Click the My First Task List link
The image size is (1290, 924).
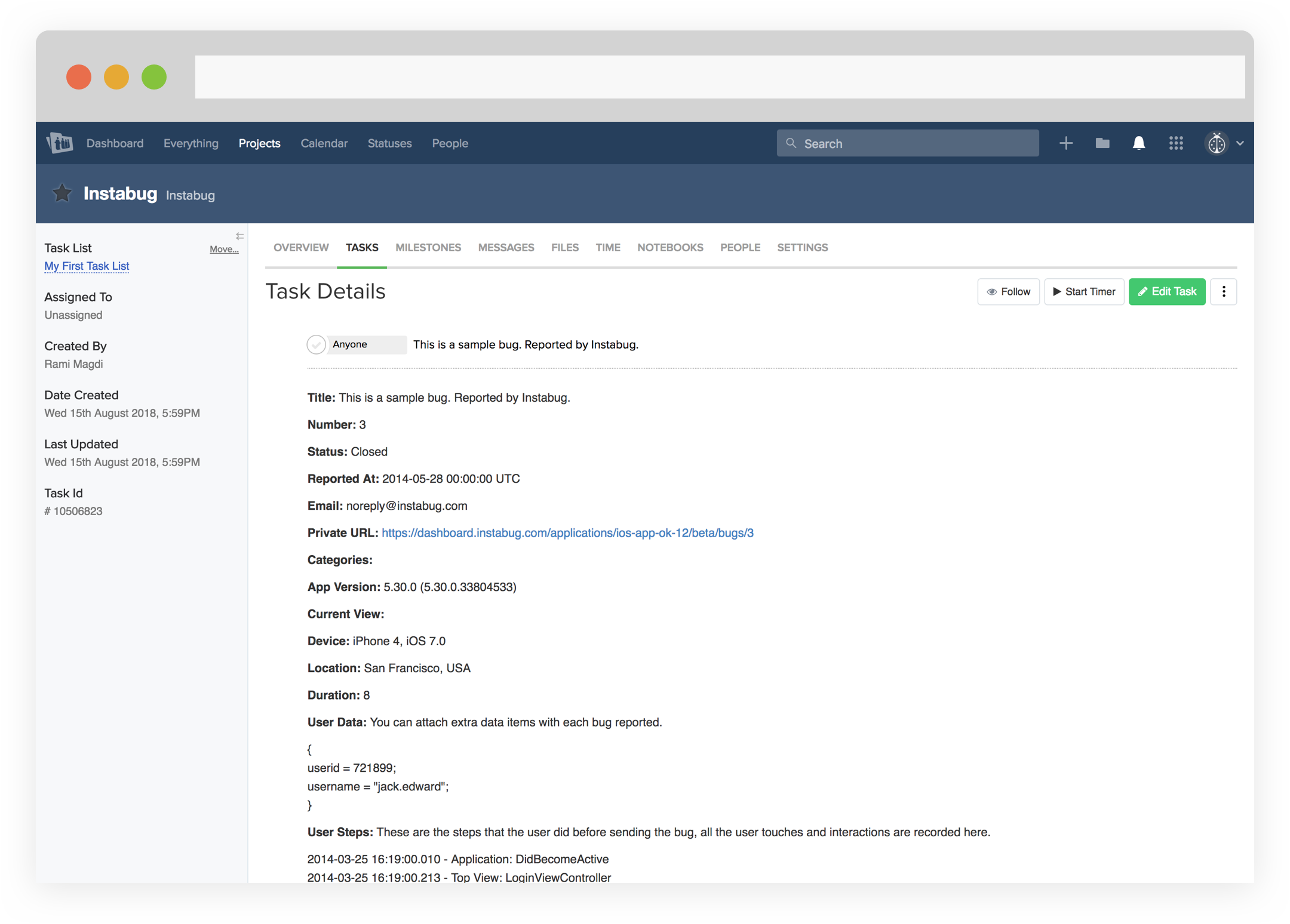(x=87, y=266)
